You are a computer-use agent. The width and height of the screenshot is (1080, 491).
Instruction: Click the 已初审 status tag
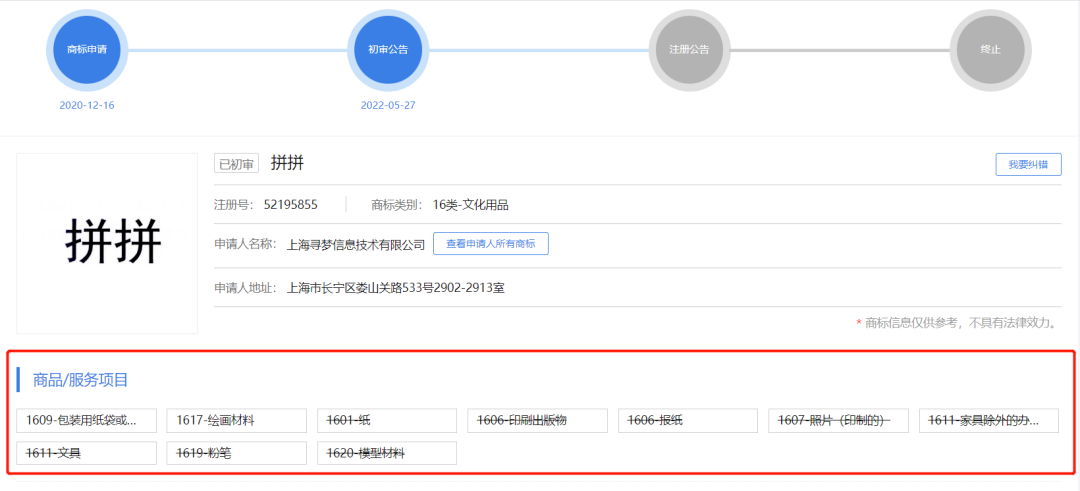coord(237,164)
